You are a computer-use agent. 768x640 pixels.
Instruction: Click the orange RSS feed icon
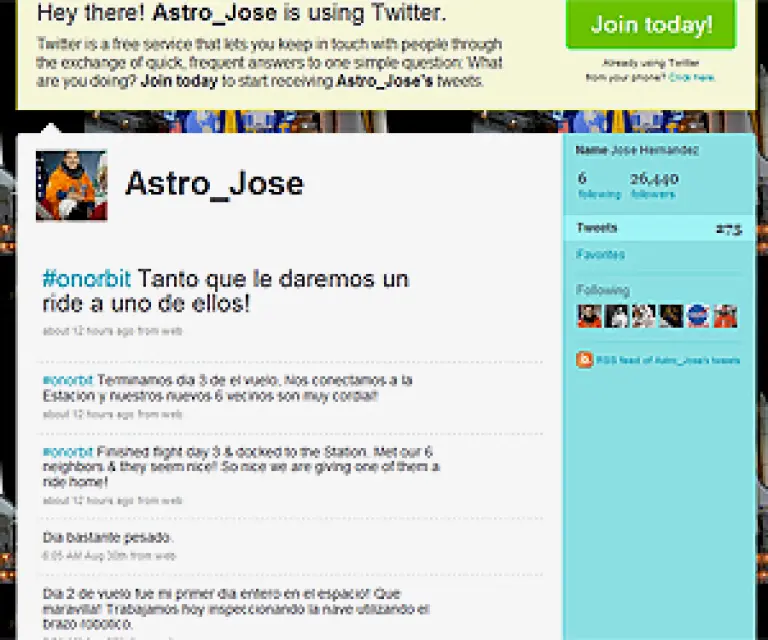[x=585, y=360]
